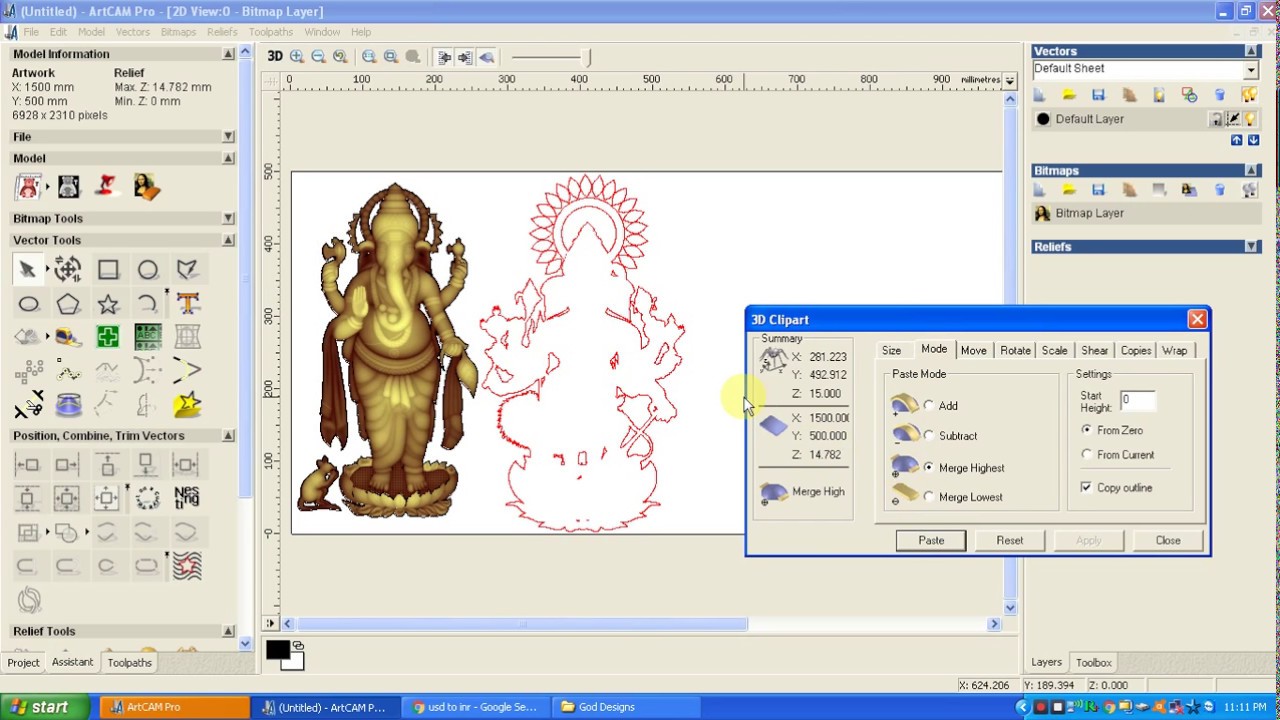Pick the Create Circle vector tool
The image size is (1280, 720).
[148, 269]
